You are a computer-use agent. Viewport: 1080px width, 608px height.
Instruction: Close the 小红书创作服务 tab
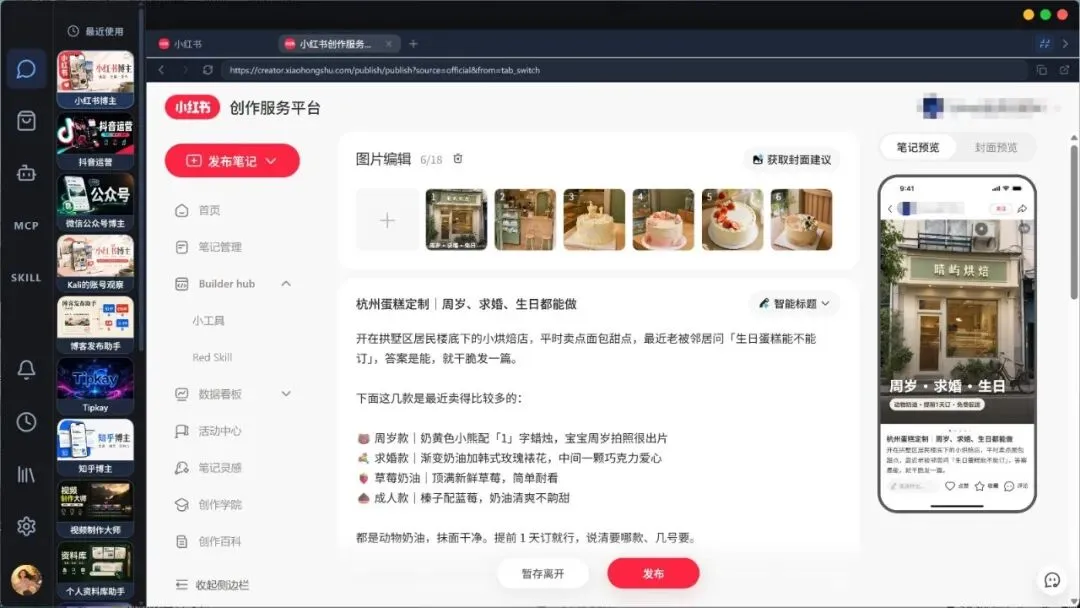(388, 43)
